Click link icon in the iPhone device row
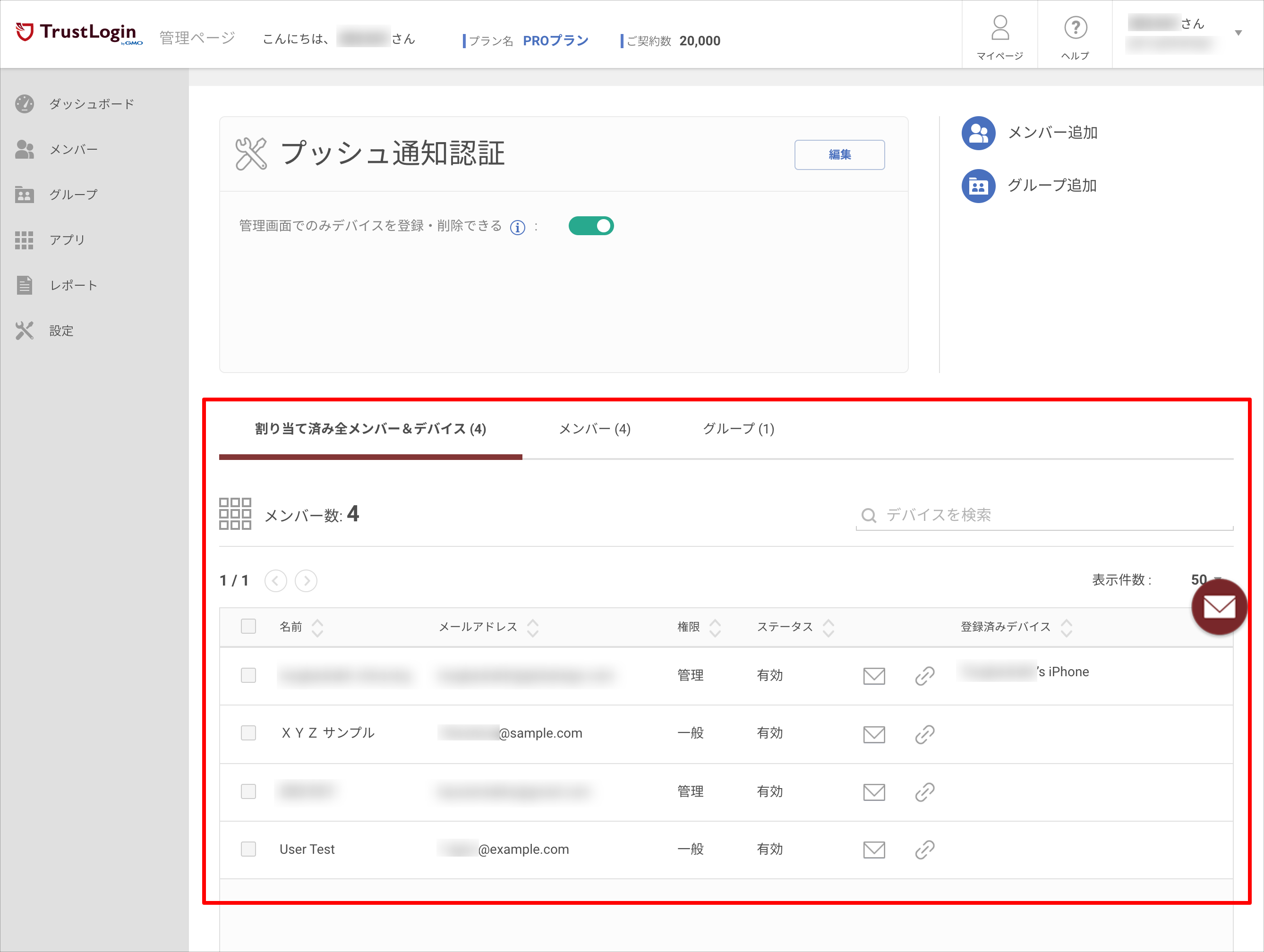Screen dimensions: 1264x952 click(924, 676)
